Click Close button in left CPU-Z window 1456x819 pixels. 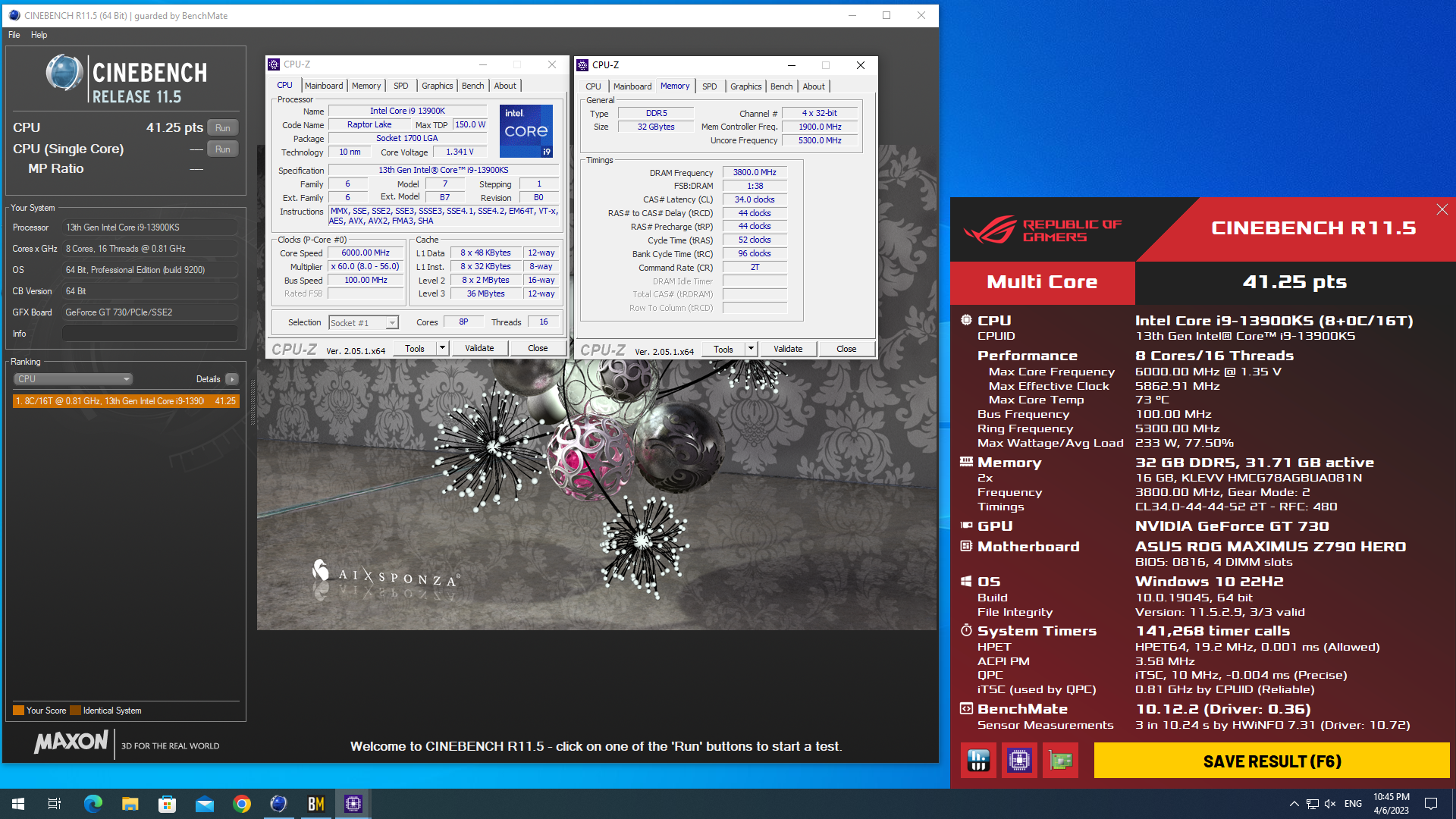tap(538, 348)
